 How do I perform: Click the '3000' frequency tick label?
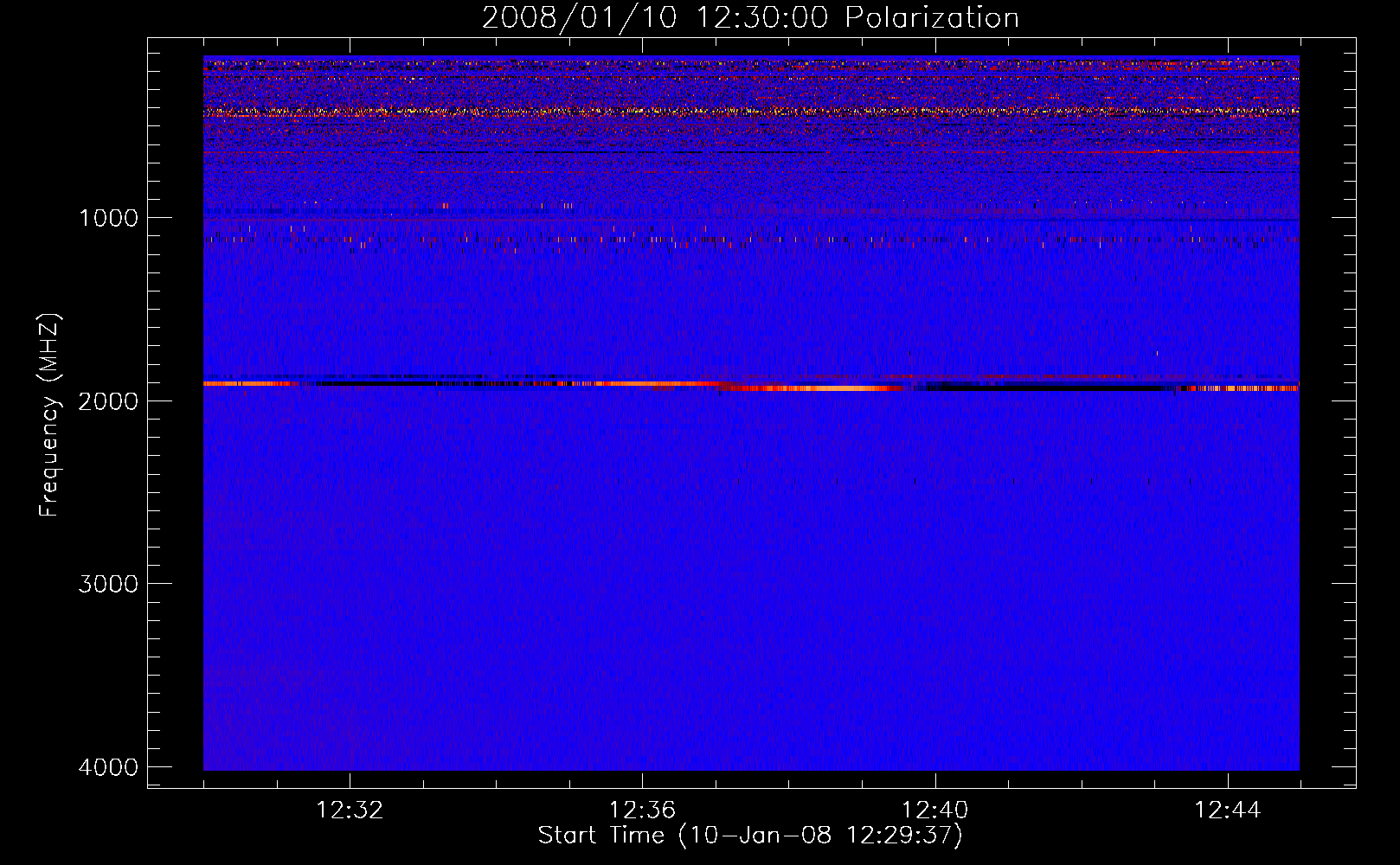tap(108, 584)
